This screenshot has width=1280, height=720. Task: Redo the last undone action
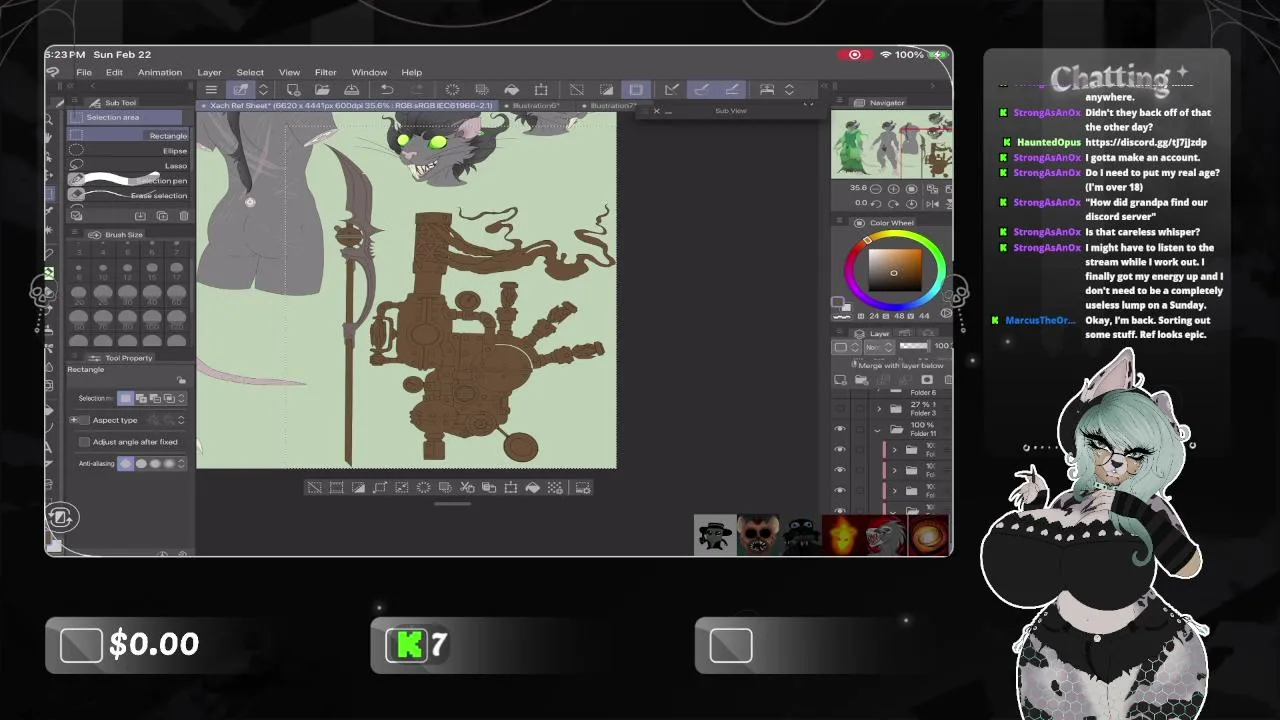click(x=415, y=90)
